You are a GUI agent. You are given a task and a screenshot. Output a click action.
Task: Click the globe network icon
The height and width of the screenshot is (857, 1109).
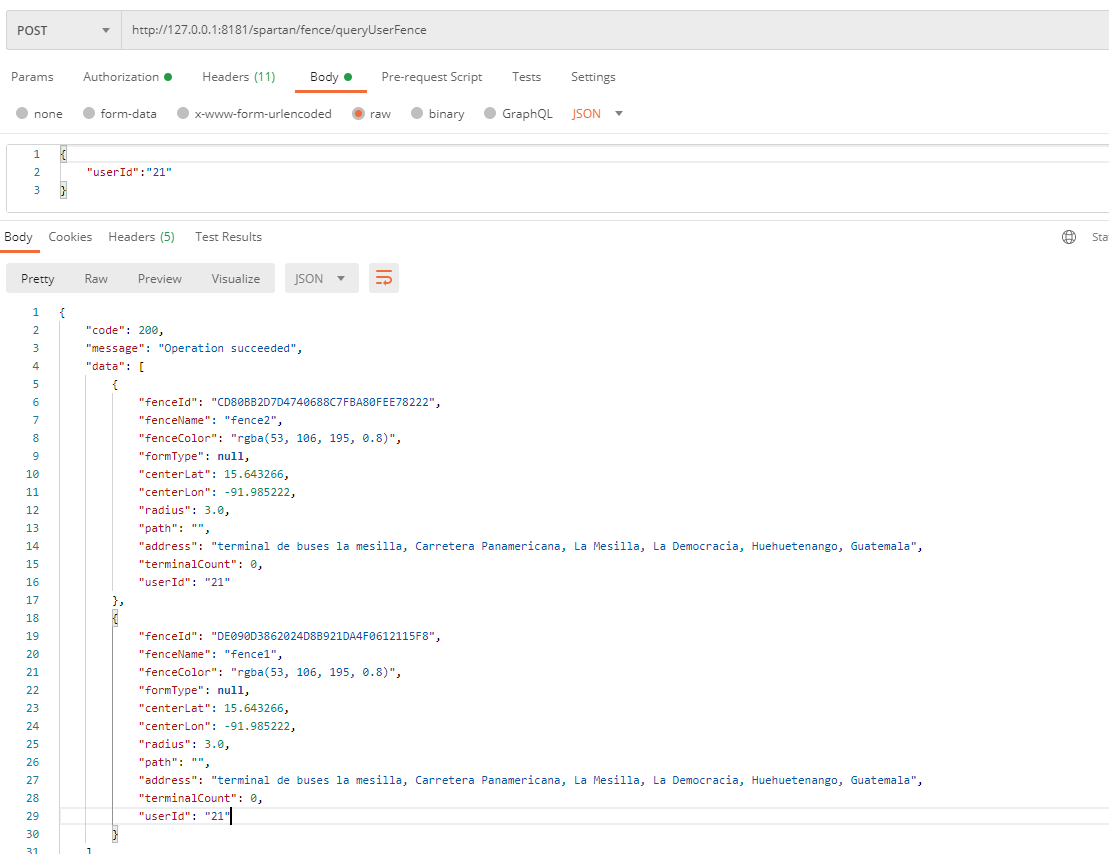point(1069,237)
